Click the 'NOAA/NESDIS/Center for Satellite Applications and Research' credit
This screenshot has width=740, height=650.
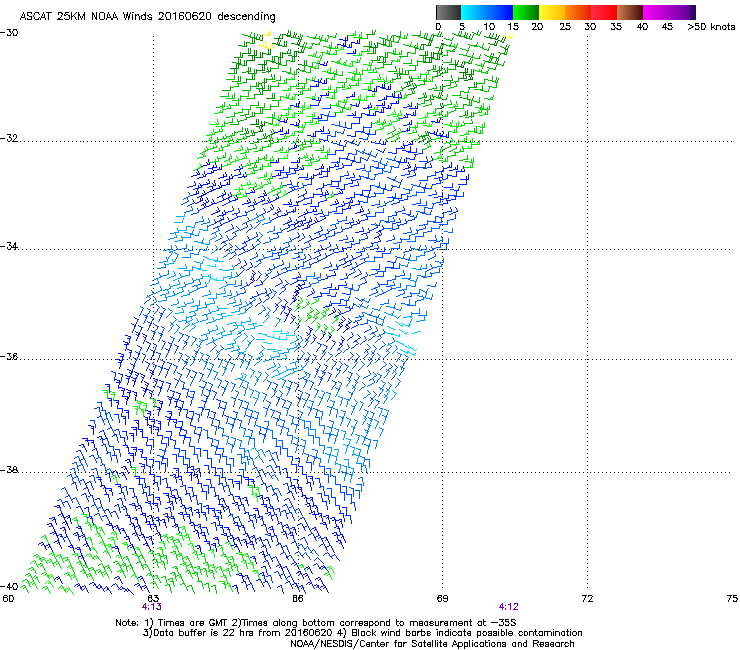pos(432,644)
